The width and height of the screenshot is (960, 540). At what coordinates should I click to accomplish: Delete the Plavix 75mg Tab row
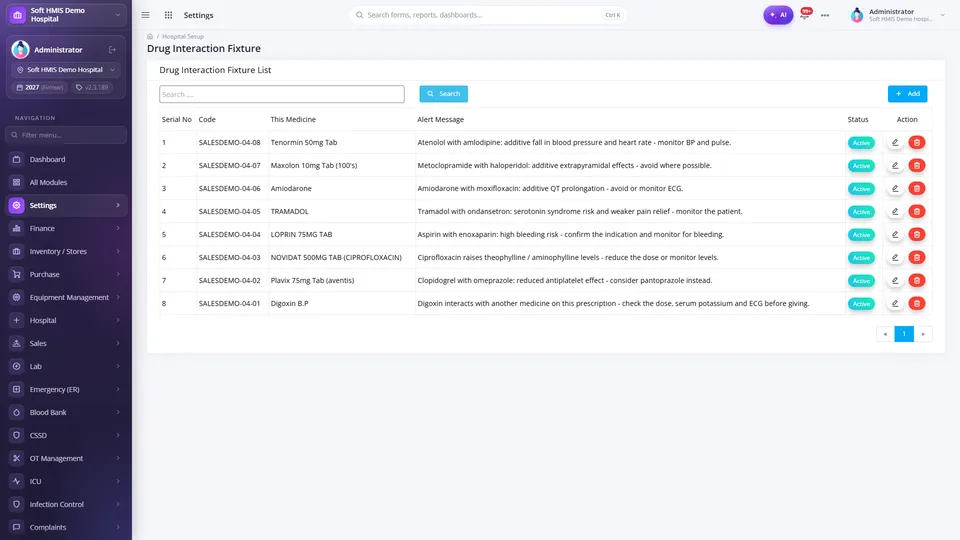pos(917,280)
